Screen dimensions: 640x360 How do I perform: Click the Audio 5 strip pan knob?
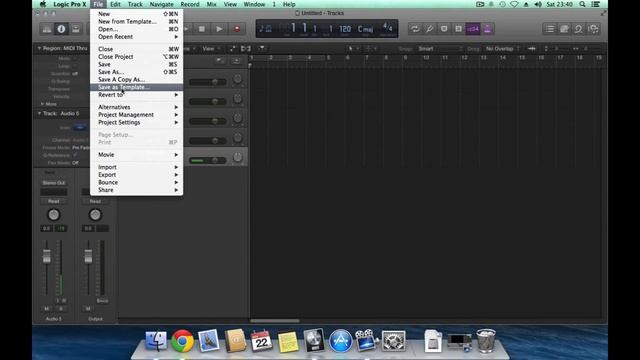pos(53,215)
